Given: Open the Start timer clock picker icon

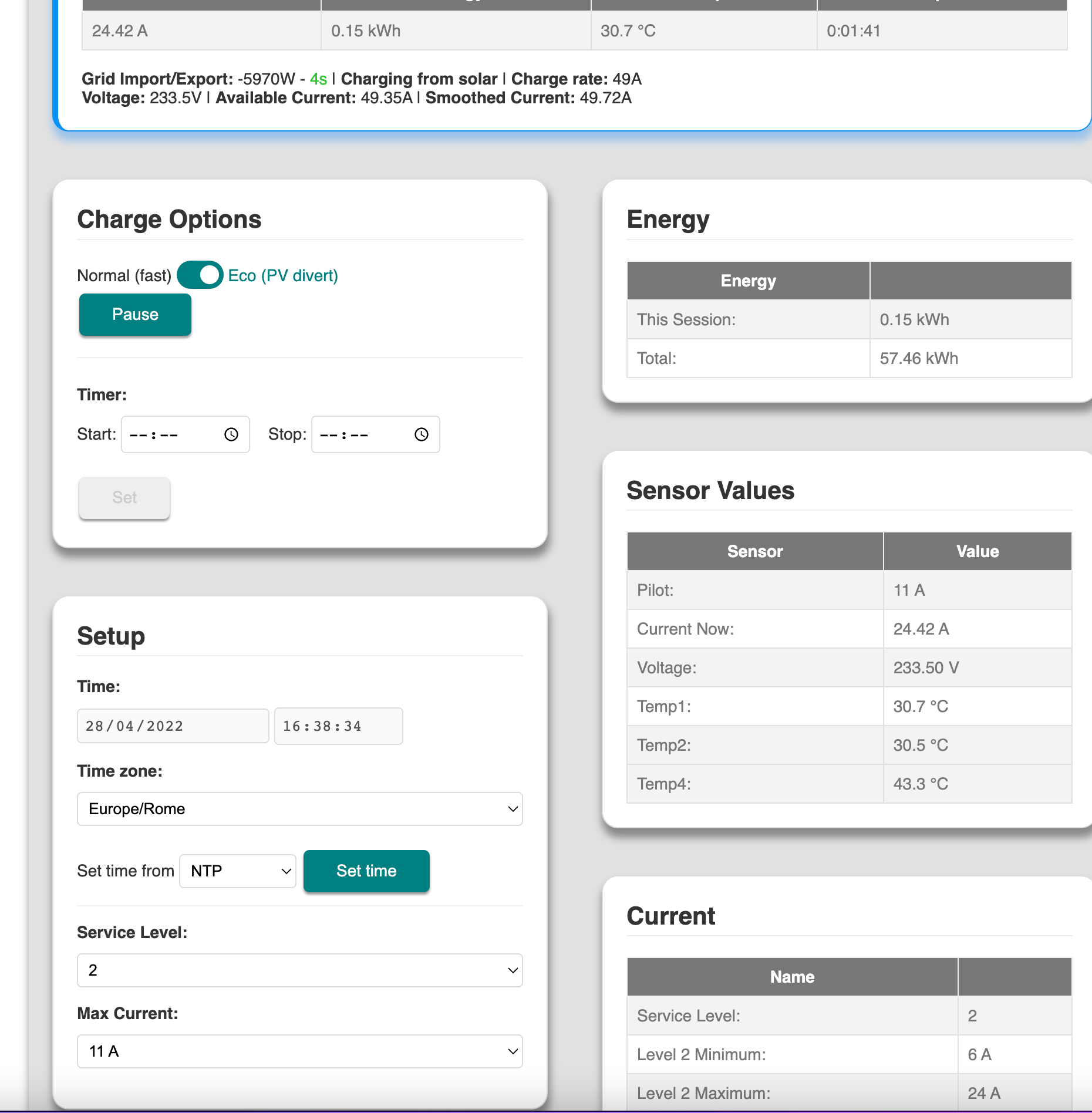Looking at the screenshot, I should coord(231,434).
